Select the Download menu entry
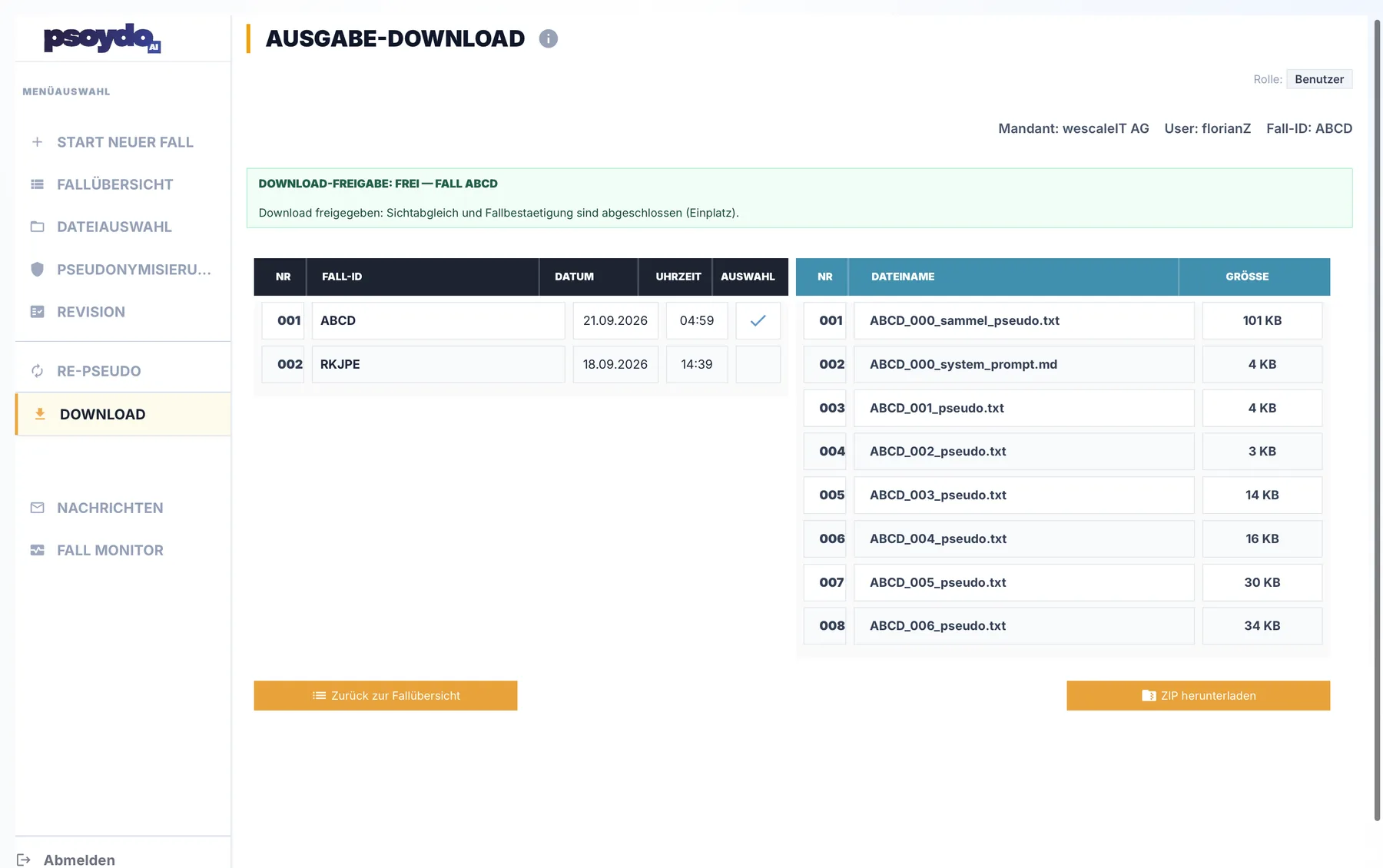The width and height of the screenshot is (1383, 868). [123, 414]
